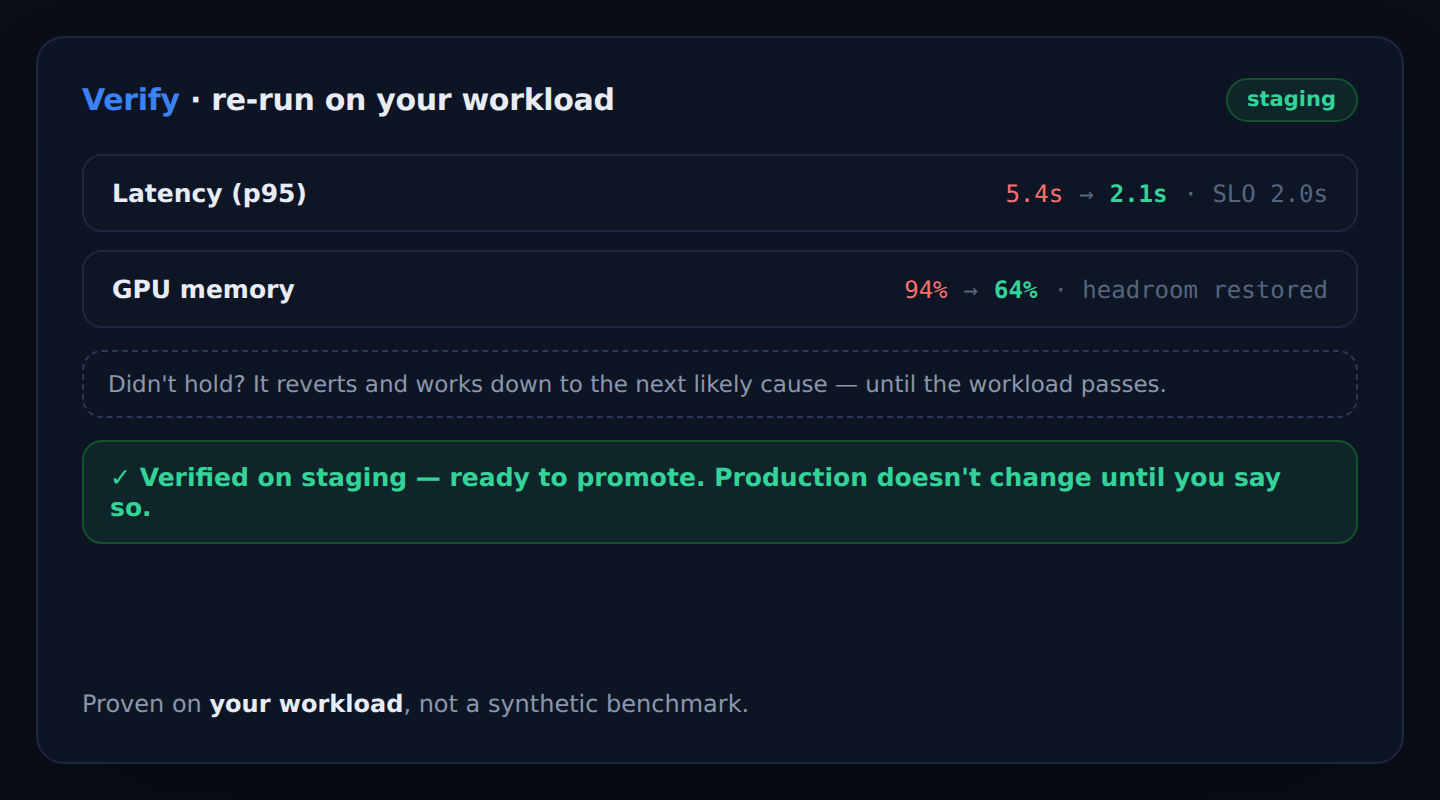Select the Latency (p95) row label
1440x800 pixels.
(209, 193)
